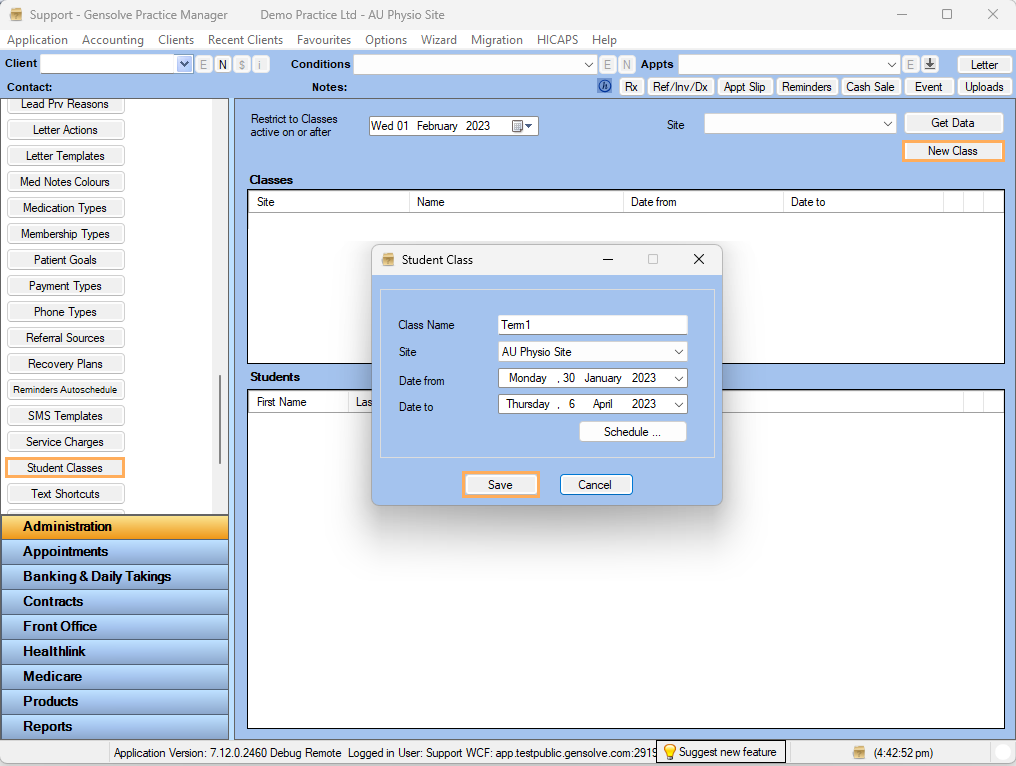The width and height of the screenshot is (1016, 766).
Task: Open Service Charges in the sidebar
Action: [x=65, y=442]
